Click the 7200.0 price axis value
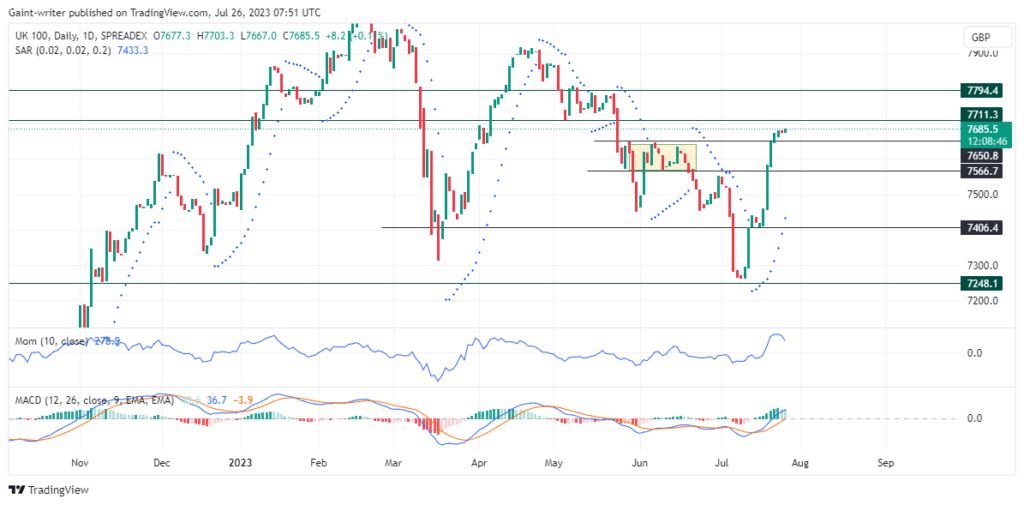The height and width of the screenshot is (505, 1024). 984,301
